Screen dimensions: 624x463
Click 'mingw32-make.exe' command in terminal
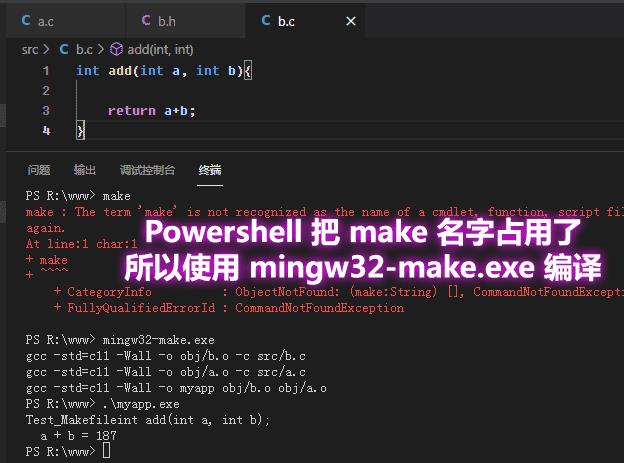[158, 340]
